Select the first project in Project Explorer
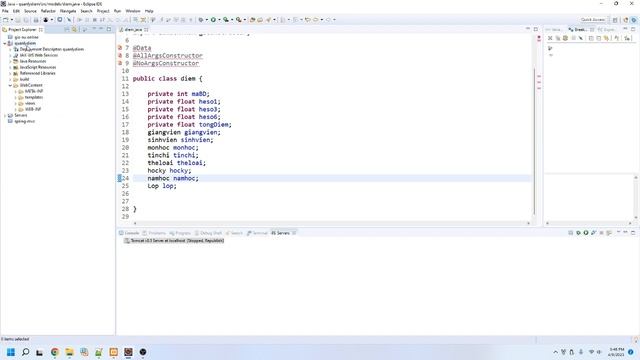Image resolution: width=640 pixels, height=360 pixels. tap(26, 37)
